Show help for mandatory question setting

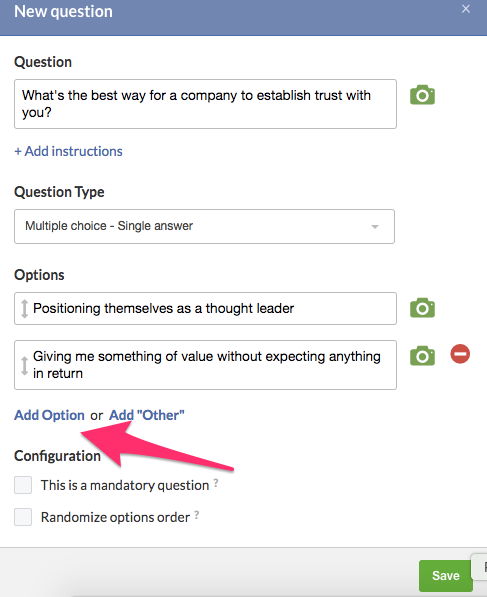(x=216, y=483)
